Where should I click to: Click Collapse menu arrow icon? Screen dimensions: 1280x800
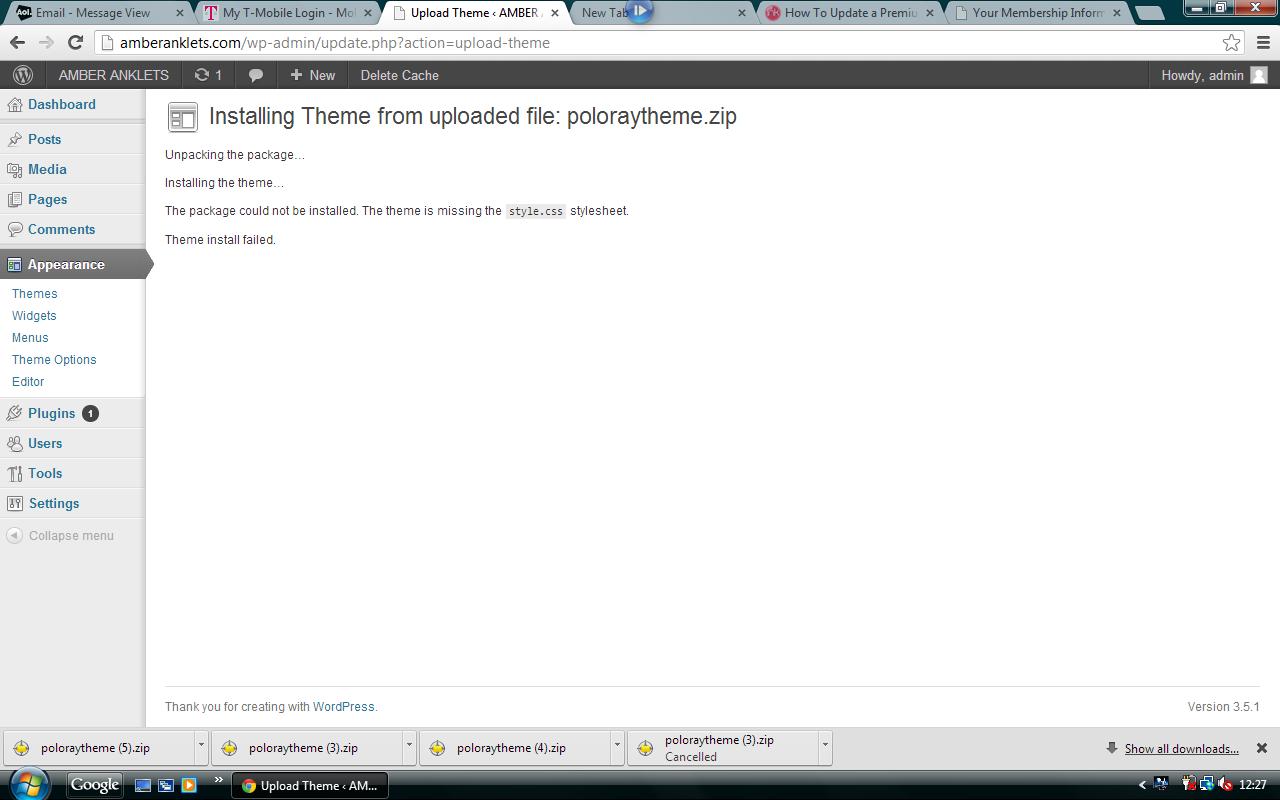14,535
